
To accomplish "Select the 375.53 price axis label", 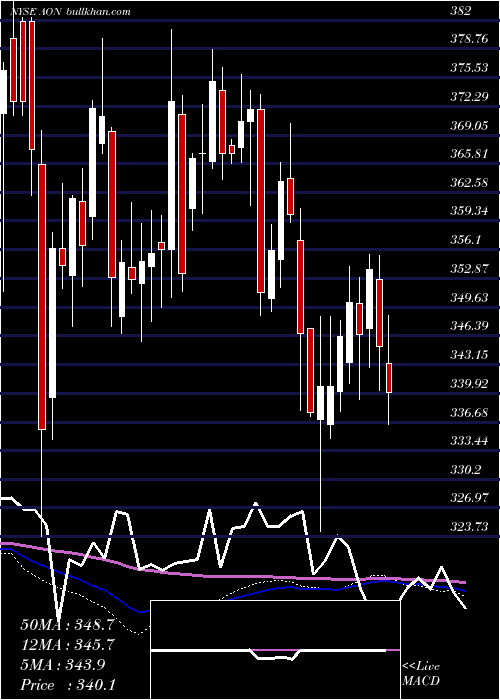I will tap(469, 68).
